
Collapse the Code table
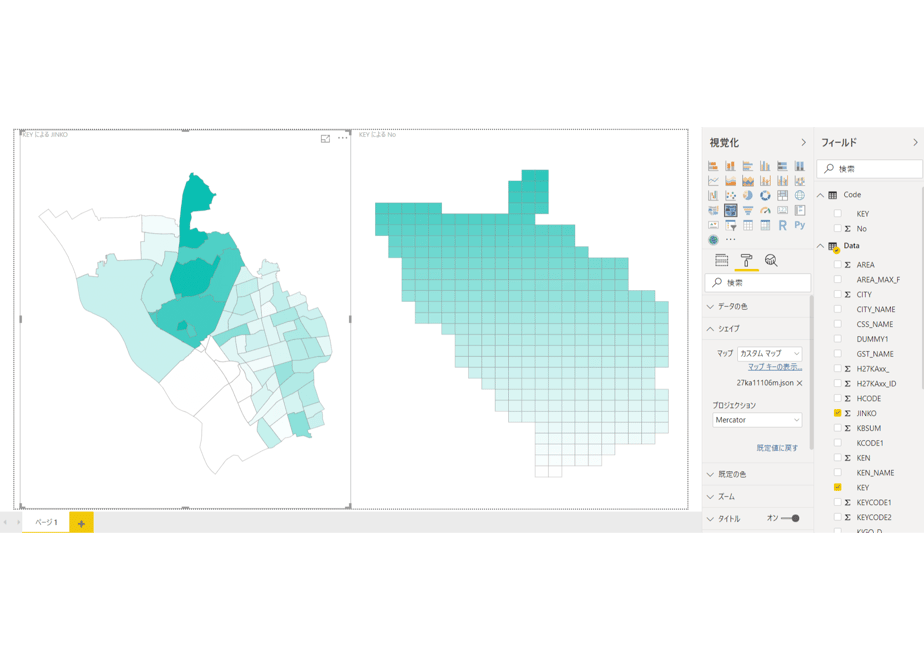(820, 194)
